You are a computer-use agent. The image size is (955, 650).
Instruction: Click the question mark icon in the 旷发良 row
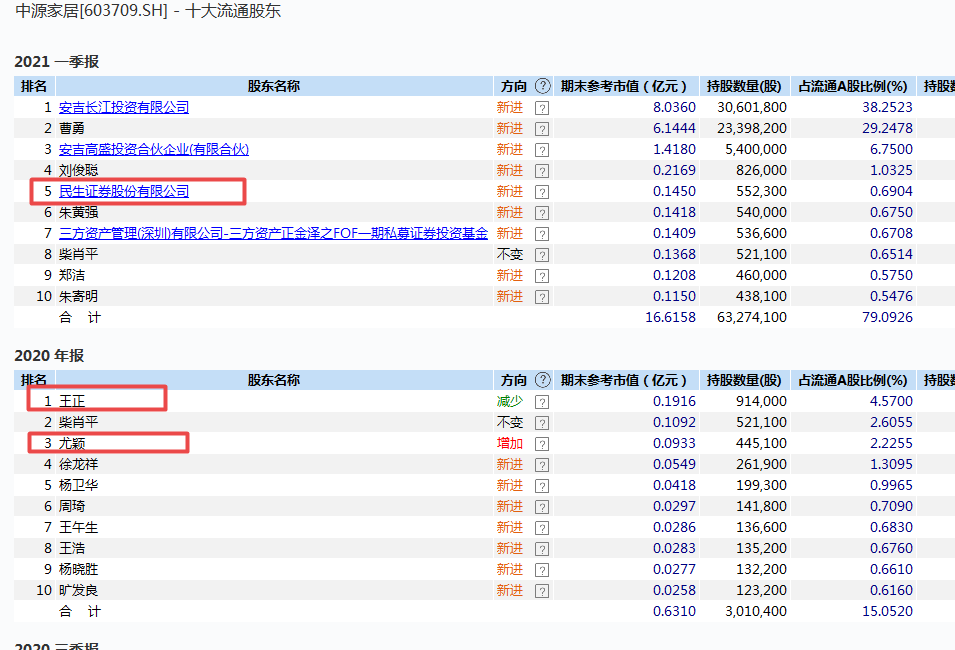(x=542, y=591)
